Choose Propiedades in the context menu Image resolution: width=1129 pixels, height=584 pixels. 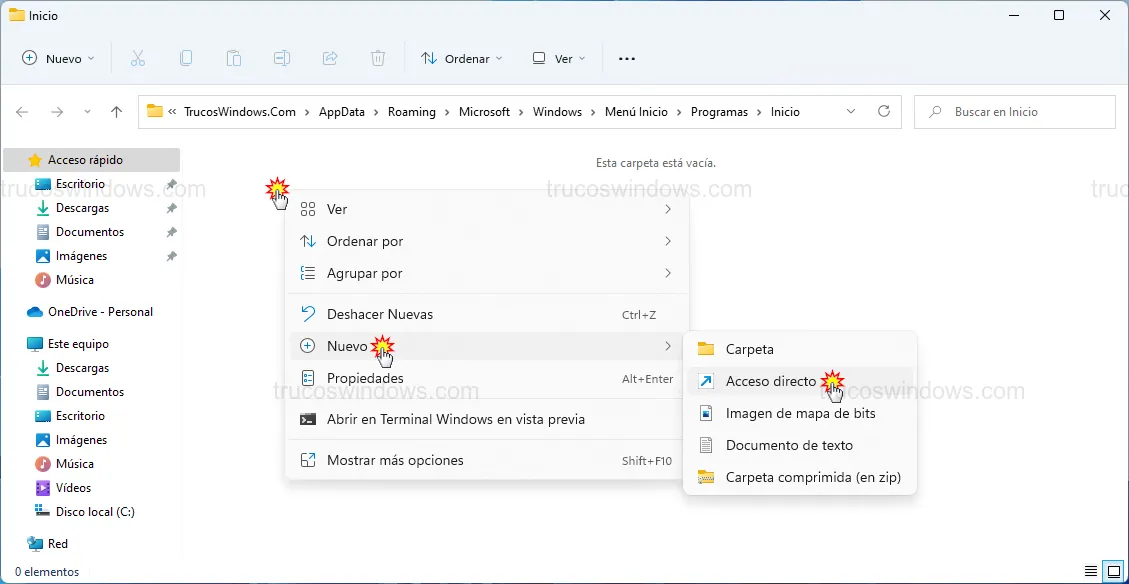click(x=365, y=379)
